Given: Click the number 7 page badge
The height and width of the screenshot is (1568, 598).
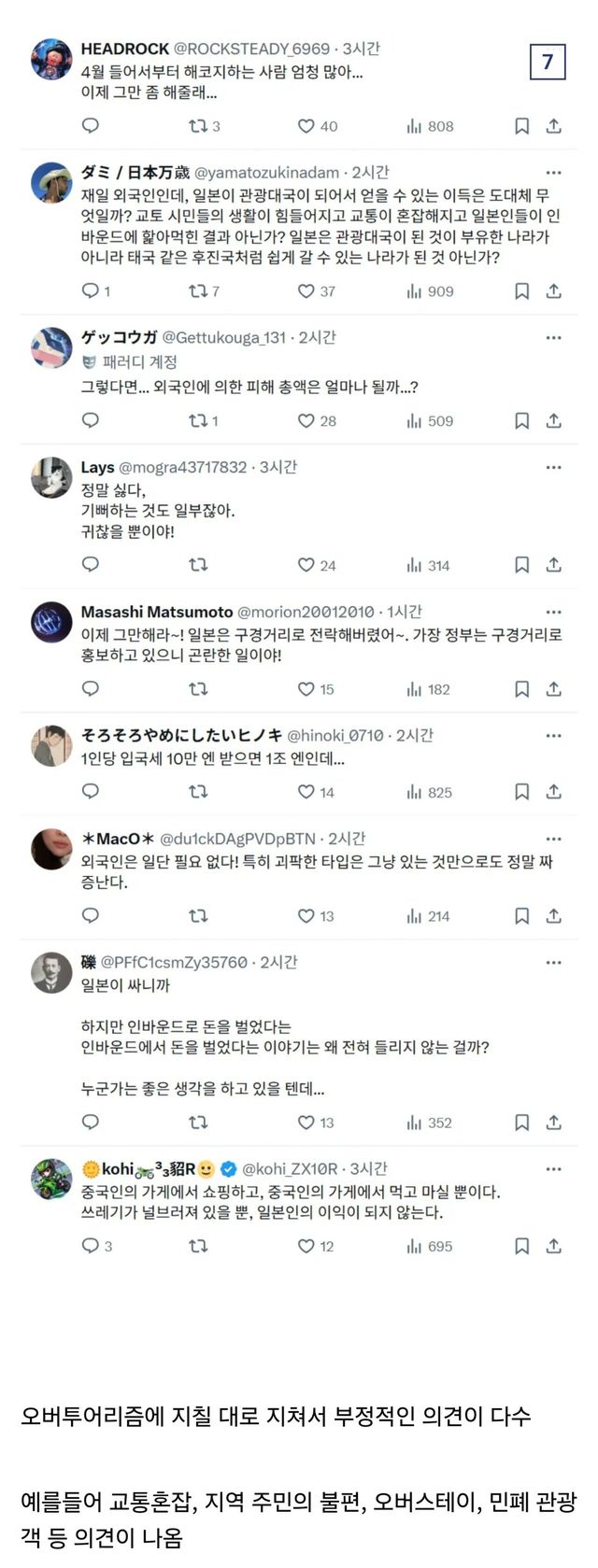Looking at the screenshot, I should click(548, 63).
